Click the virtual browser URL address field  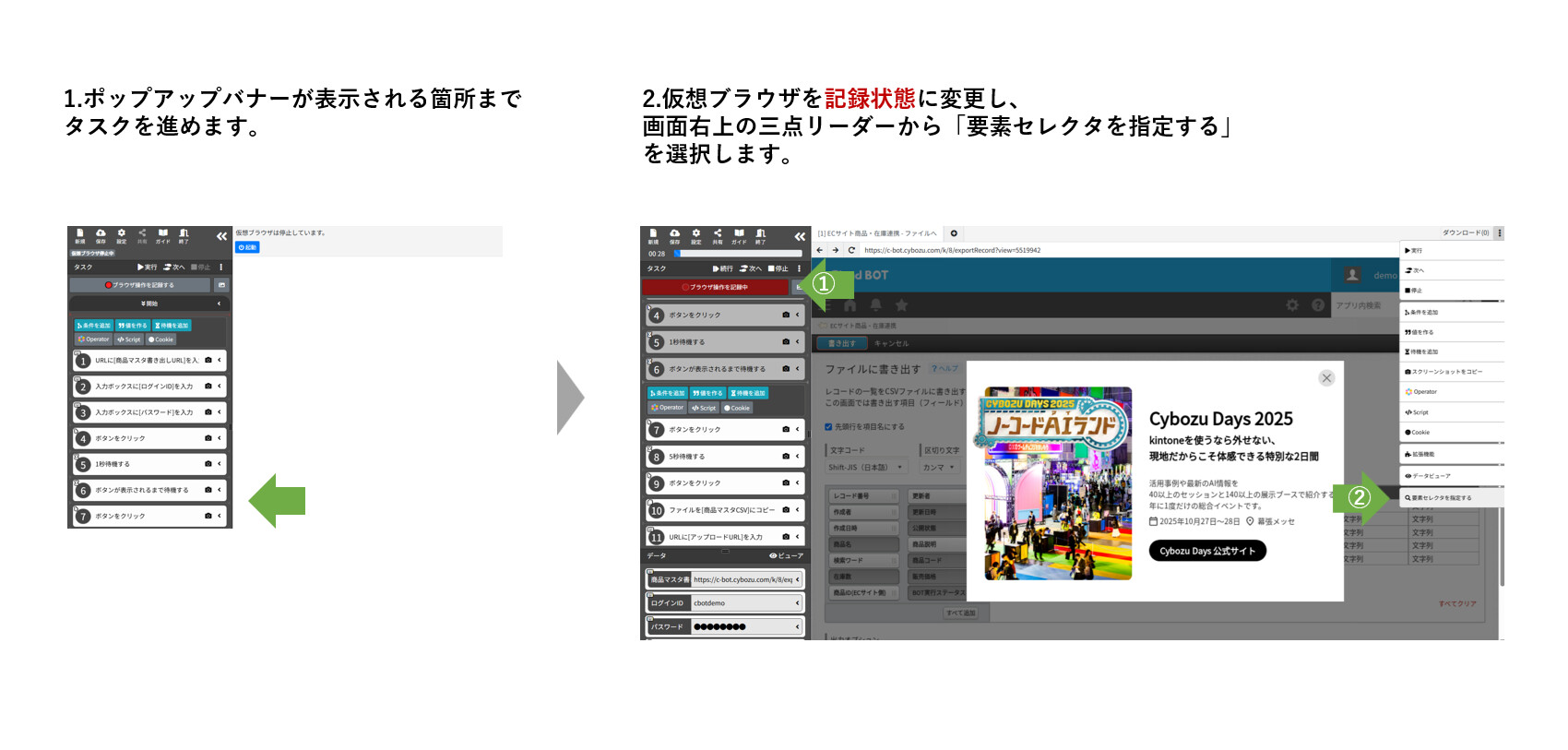[1107, 250]
